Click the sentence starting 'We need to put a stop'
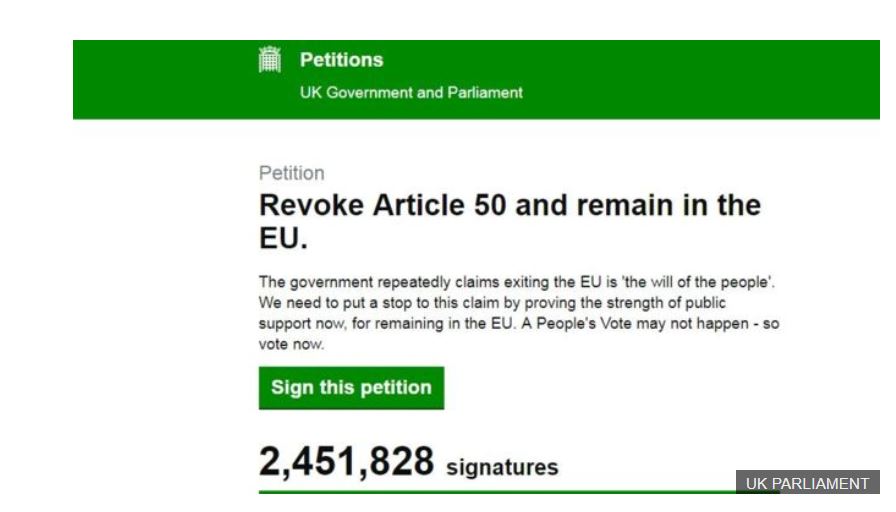896x512 pixels. [492, 302]
